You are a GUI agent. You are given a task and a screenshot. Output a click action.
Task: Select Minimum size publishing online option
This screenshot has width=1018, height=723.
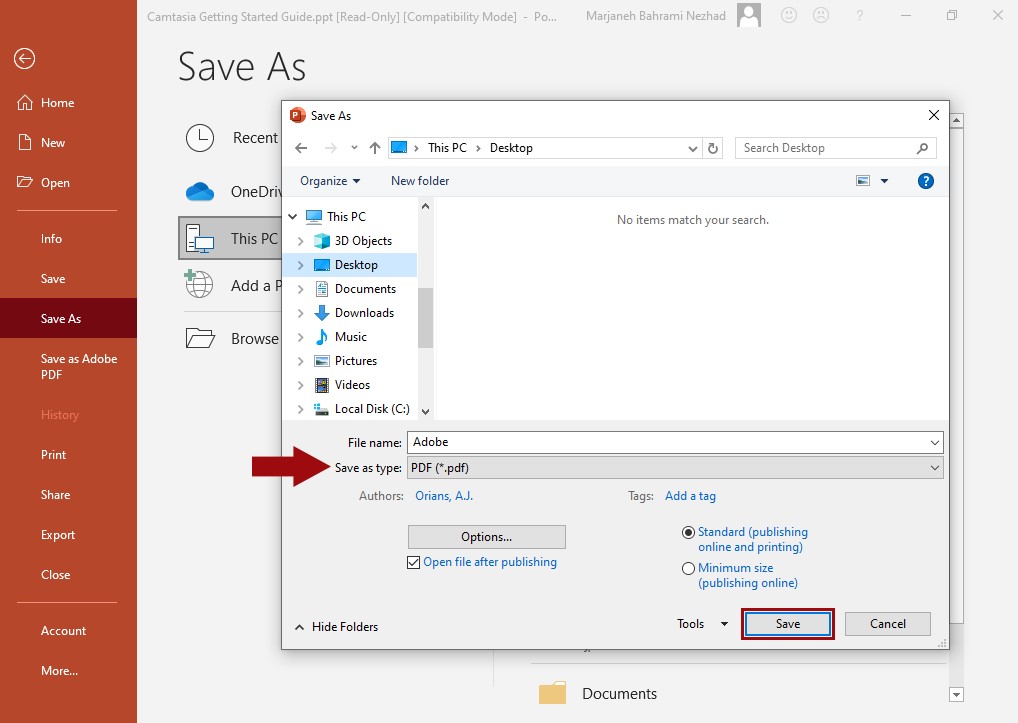point(688,569)
